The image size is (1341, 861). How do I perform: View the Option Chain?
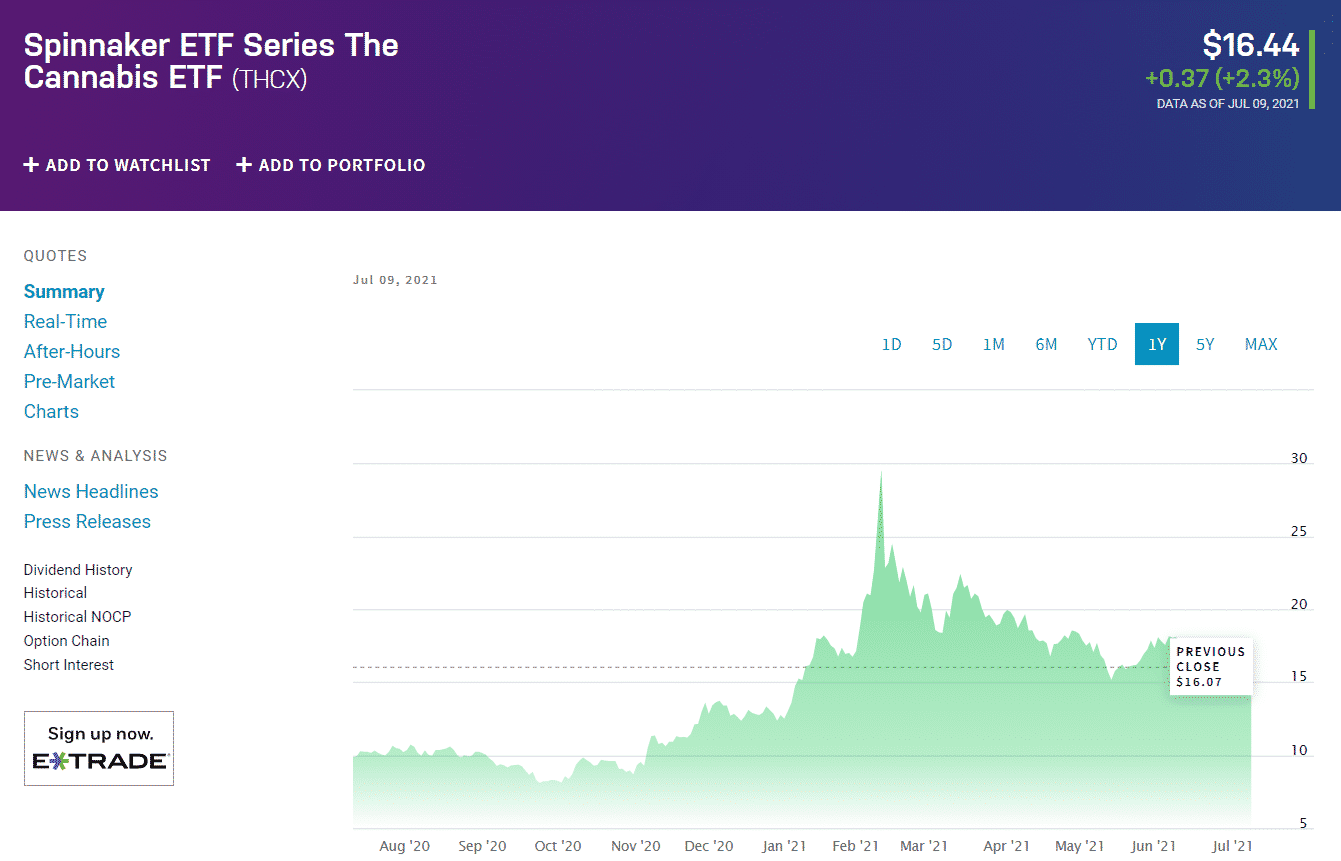(x=67, y=641)
